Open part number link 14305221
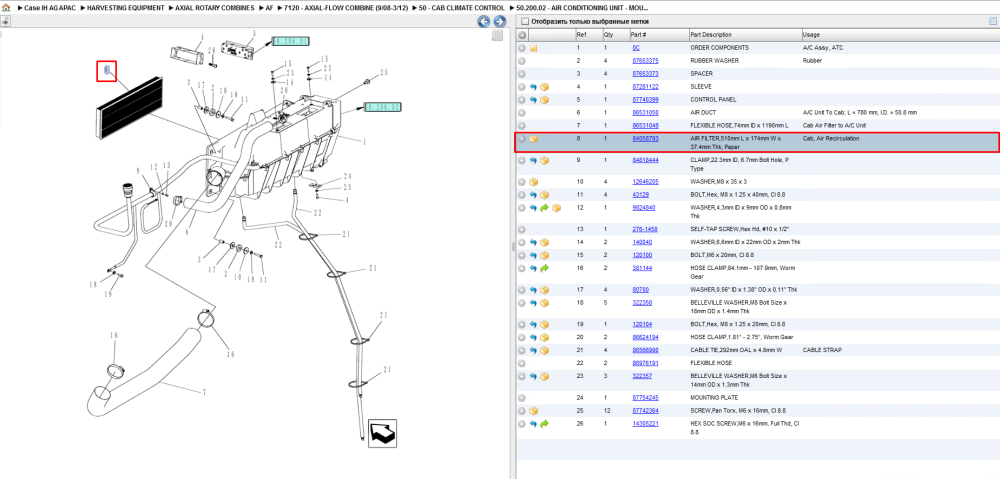1000x479 pixels. tap(645, 424)
